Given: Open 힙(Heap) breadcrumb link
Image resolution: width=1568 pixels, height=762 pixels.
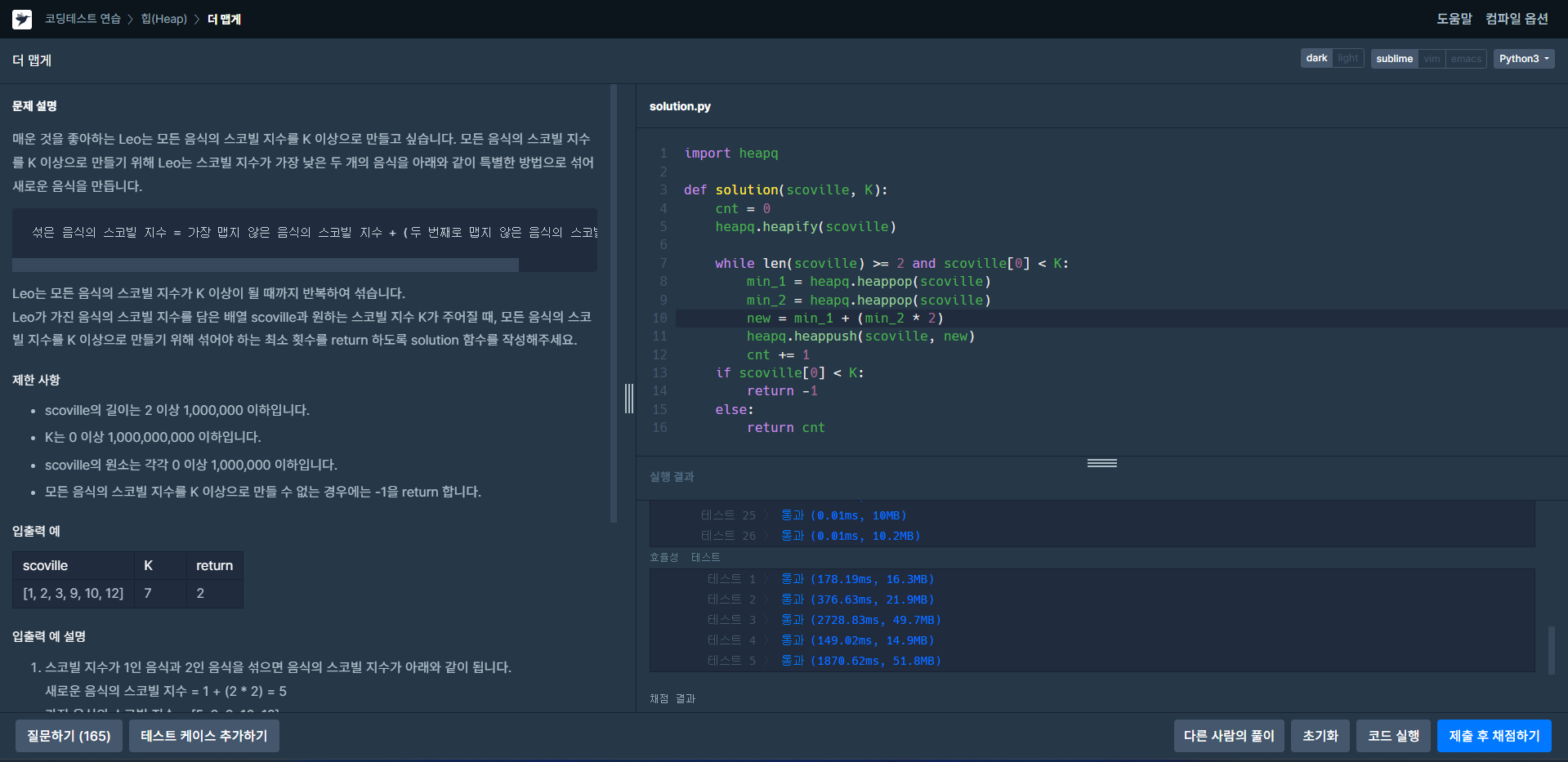Looking at the screenshot, I should 164,19.
